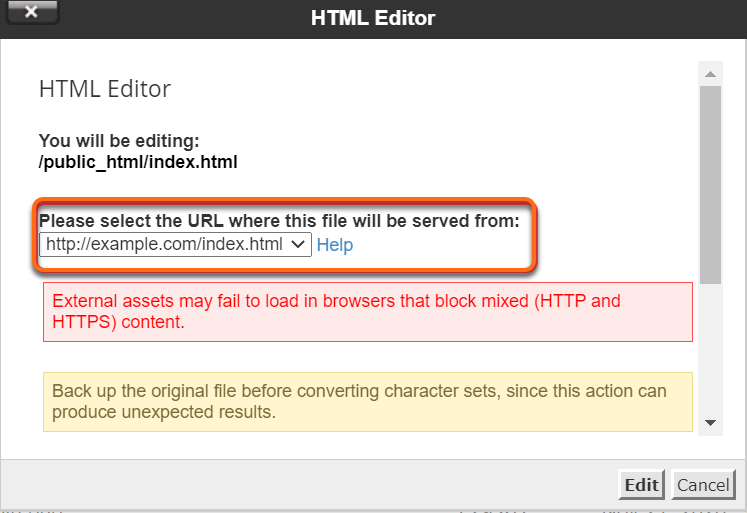This screenshot has height=513, width=747.
Task: Click the scrollbar track below the thumb
Action: [x=710, y=350]
